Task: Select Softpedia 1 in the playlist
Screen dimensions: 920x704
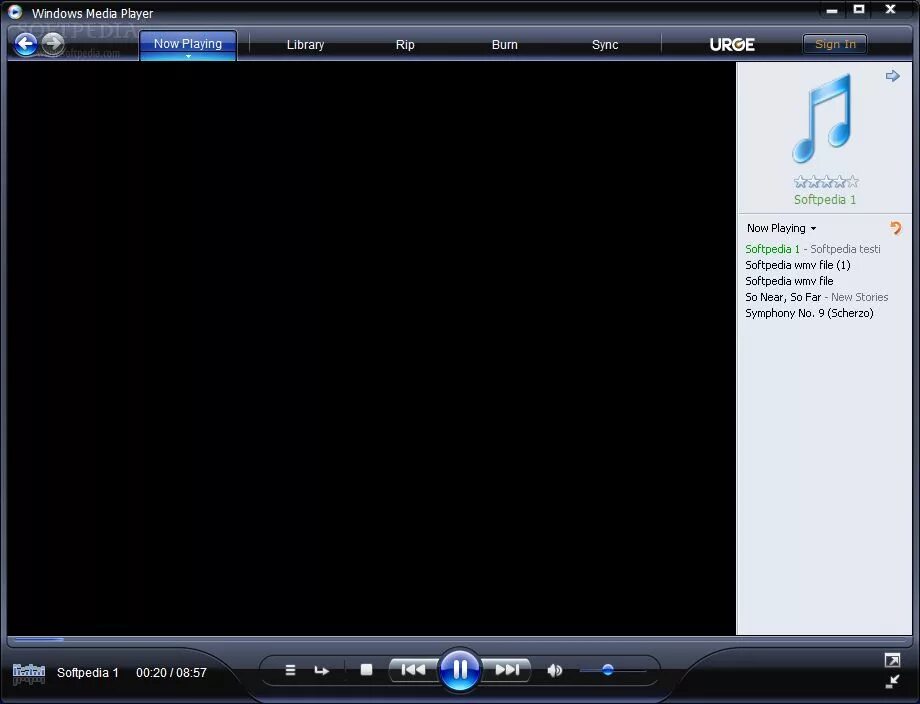Action: [x=813, y=249]
